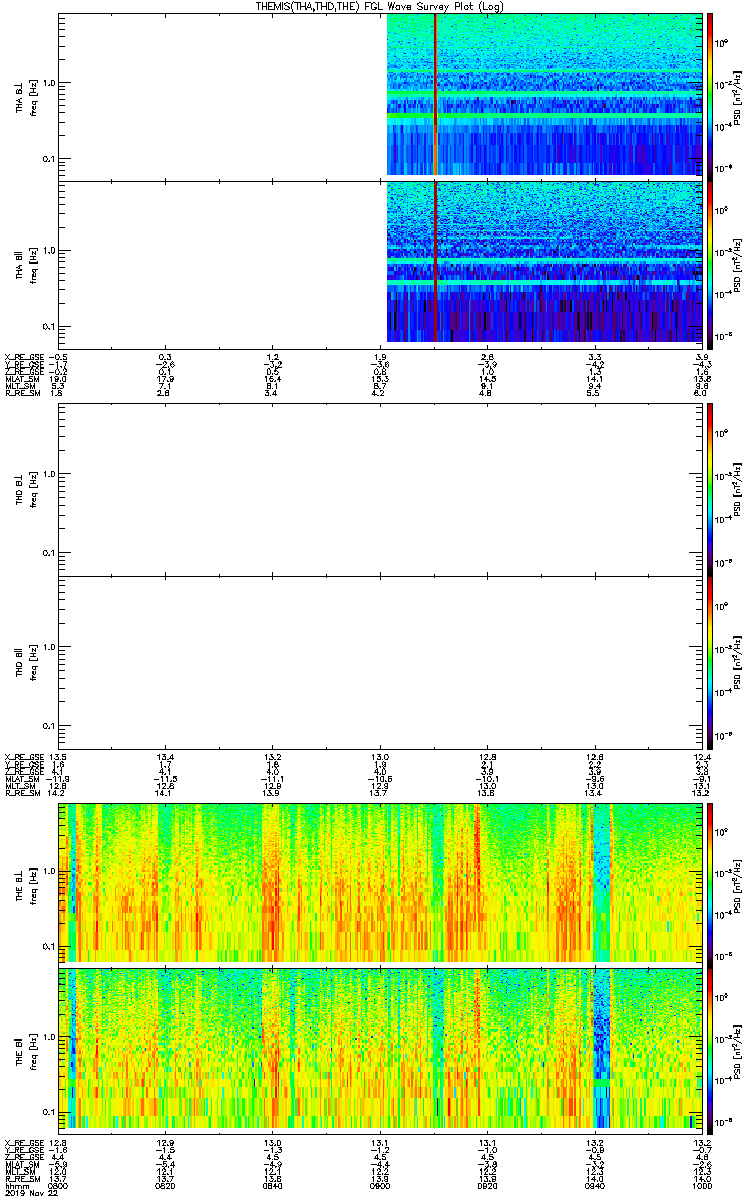Screen dimensions: 750x1200
Task: Click the 0920 time tick label
Action: pyautogui.click(x=487, y=1186)
